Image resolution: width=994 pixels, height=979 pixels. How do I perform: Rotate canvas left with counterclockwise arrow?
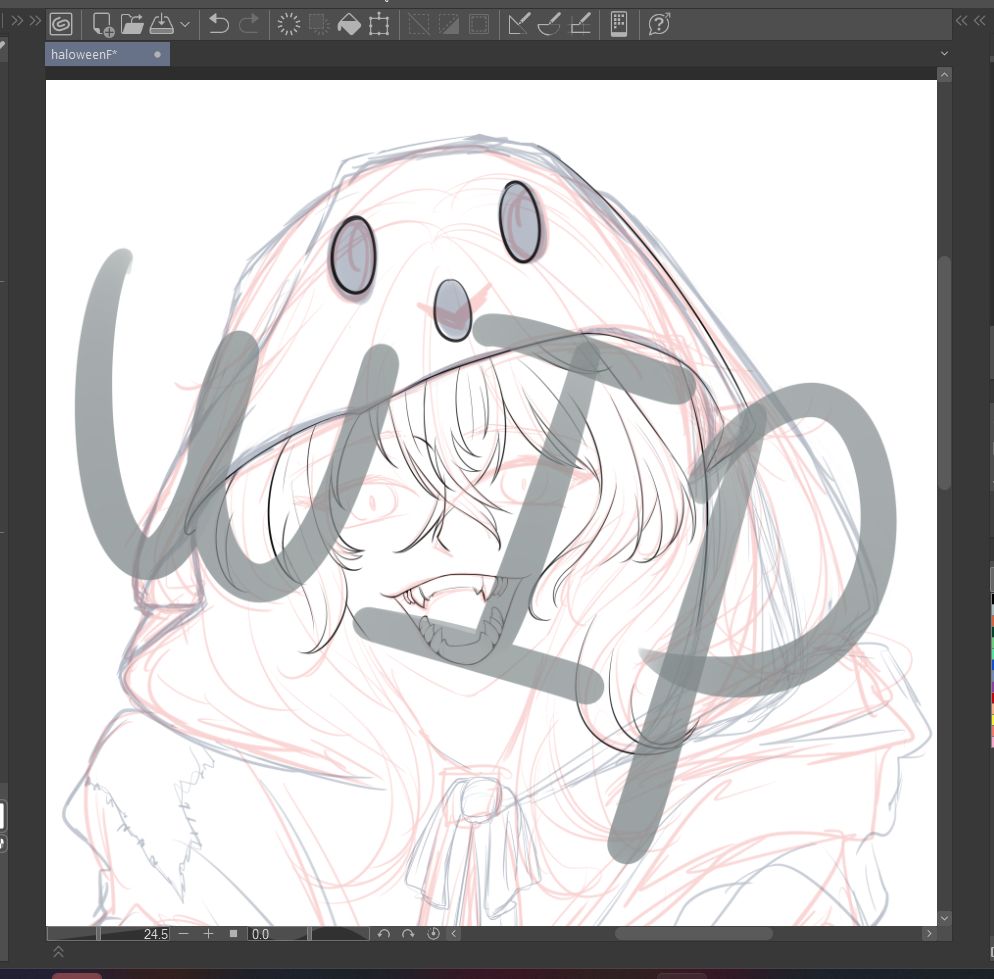click(384, 933)
